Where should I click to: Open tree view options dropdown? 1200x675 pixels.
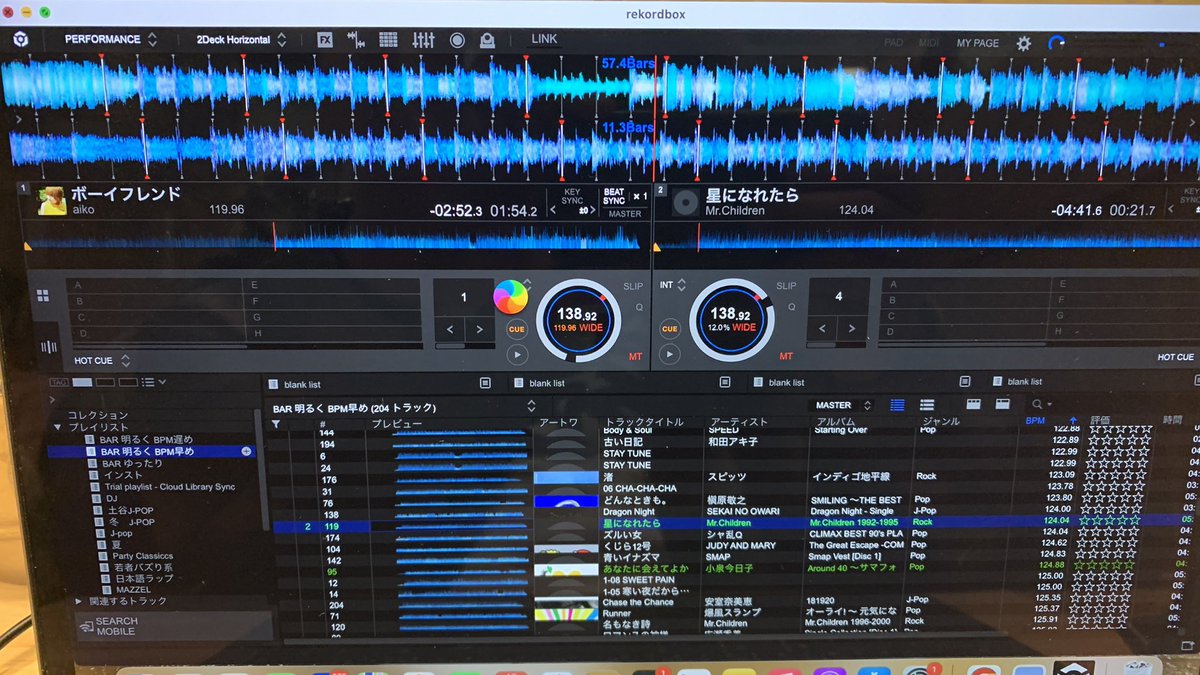click(152, 382)
